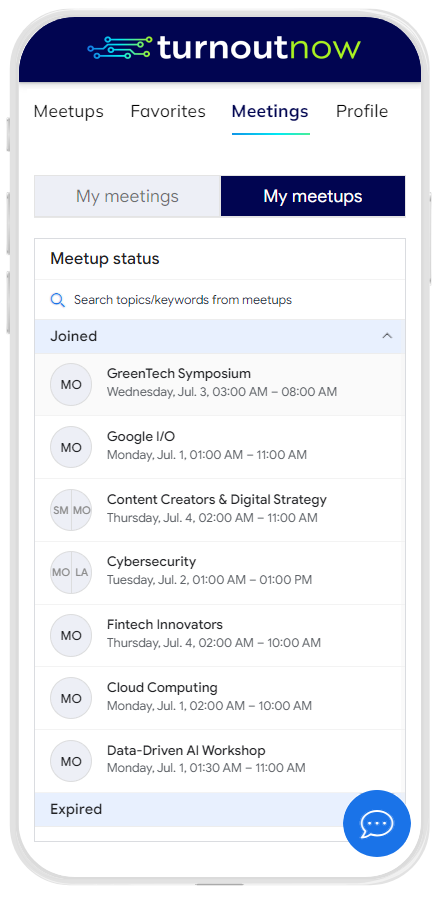Open Cybersecurity meetup entry
Viewport: 440px width, 900px height.
tap(220, 573)
